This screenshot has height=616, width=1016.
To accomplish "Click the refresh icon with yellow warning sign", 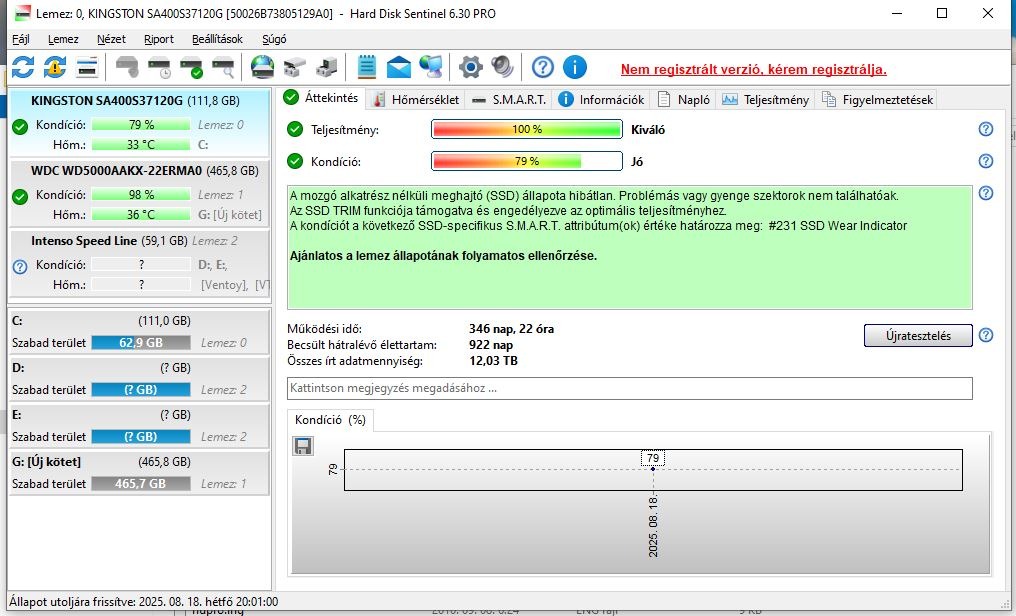I will (x=54, y=67).
